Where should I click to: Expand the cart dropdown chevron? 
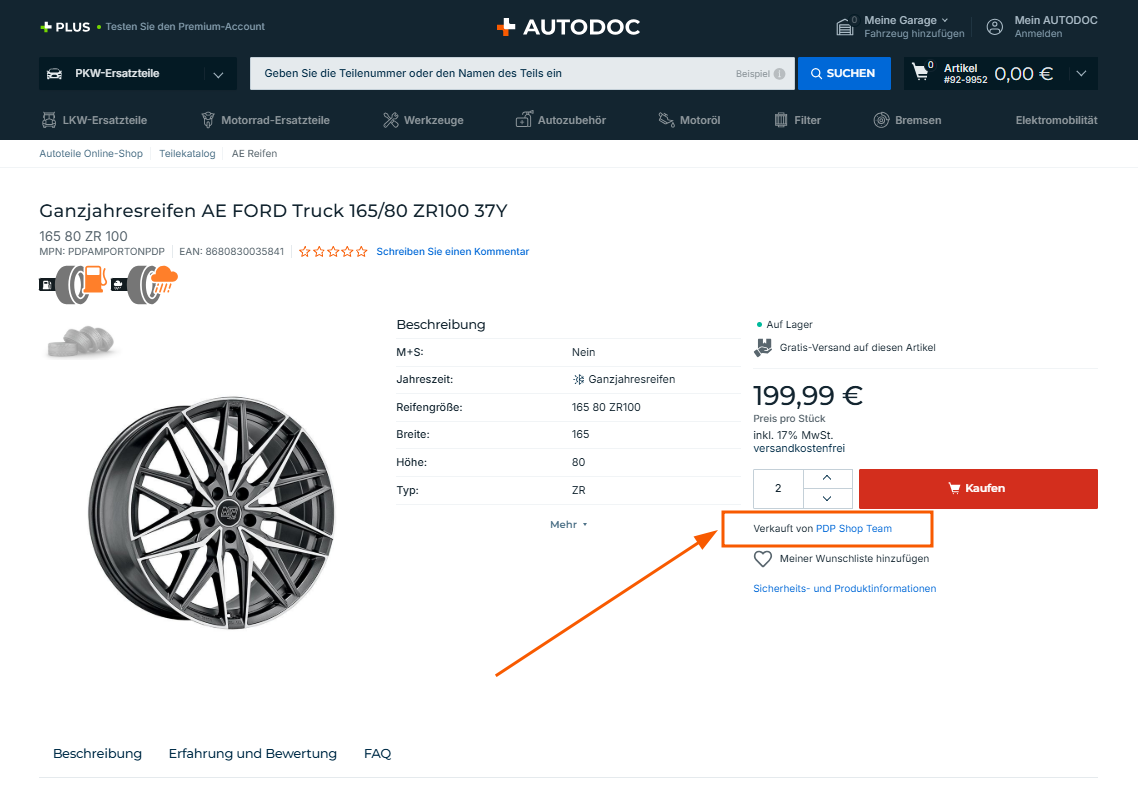1080,73
